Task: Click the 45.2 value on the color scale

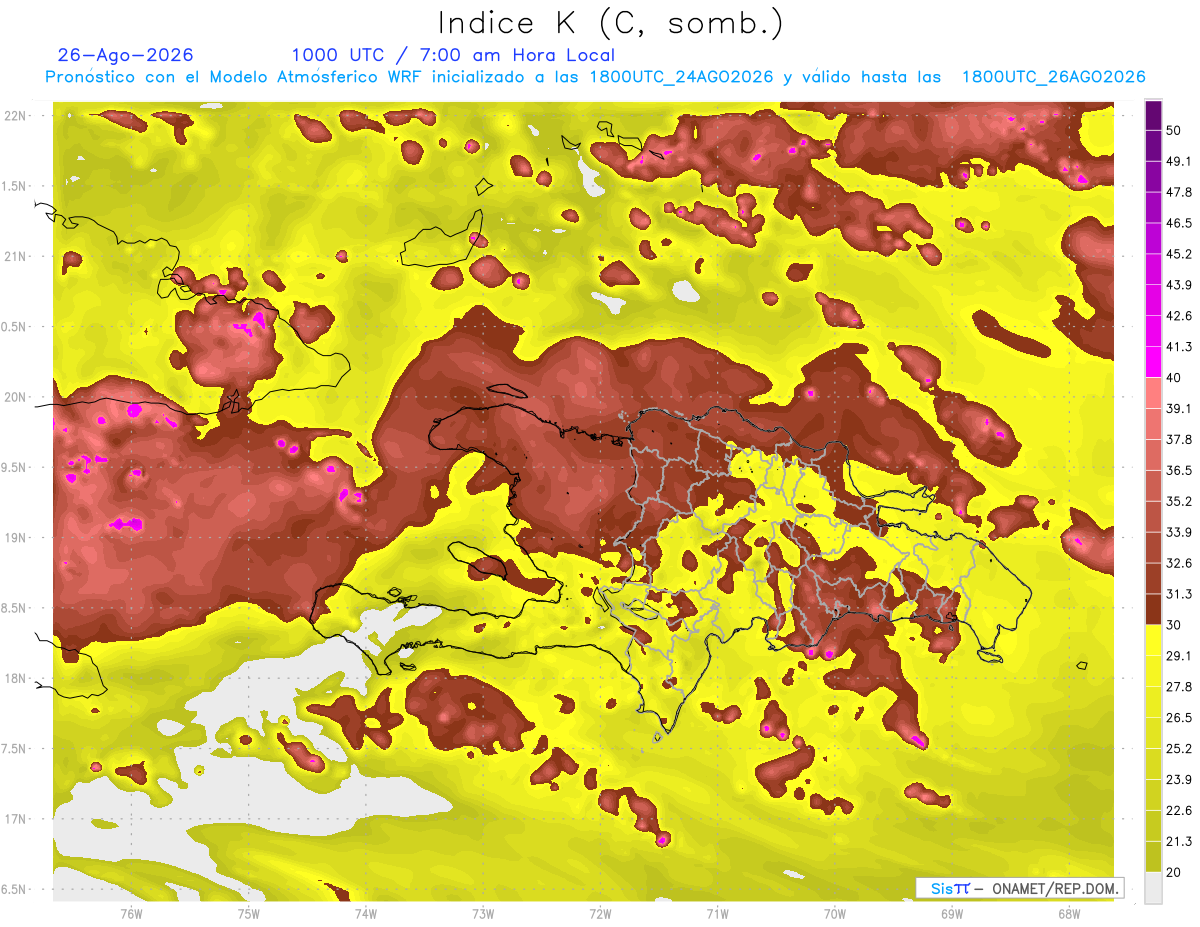Action: click(x=1178, y=255)
